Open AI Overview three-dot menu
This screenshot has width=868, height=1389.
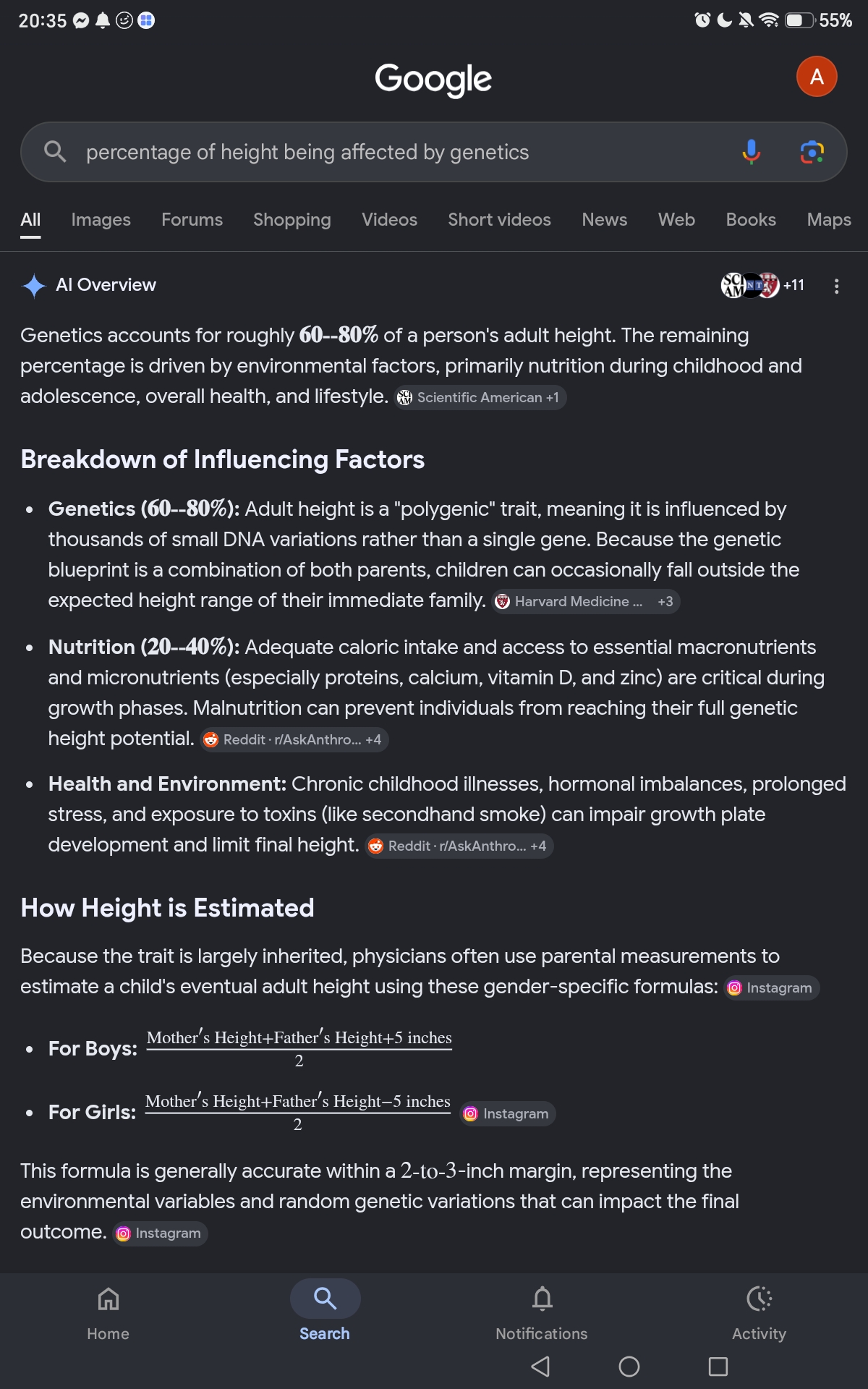(836, 286)
